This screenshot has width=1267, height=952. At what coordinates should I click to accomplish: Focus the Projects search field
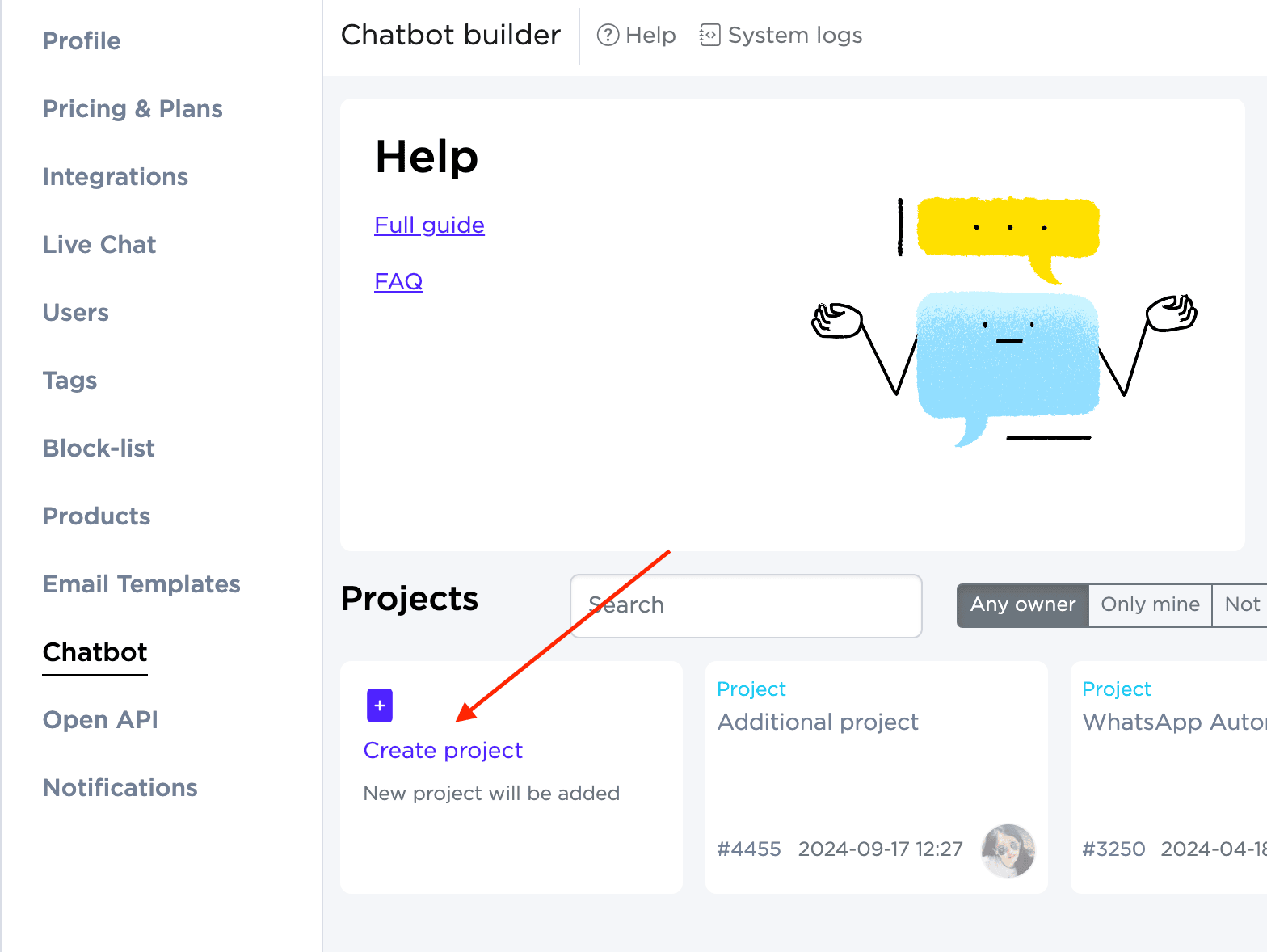[x=745, y=605]
